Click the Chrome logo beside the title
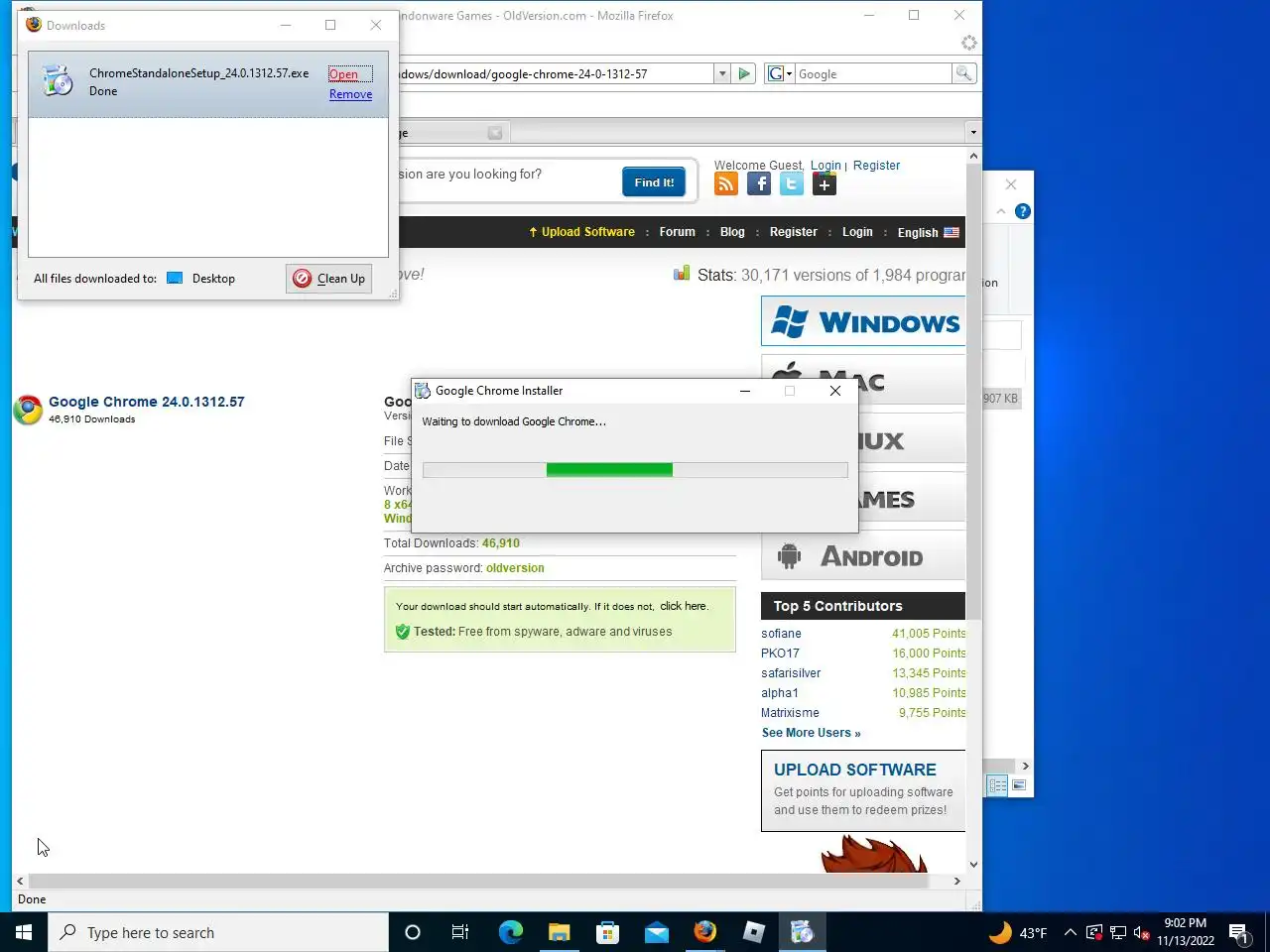 pos(28,410)
